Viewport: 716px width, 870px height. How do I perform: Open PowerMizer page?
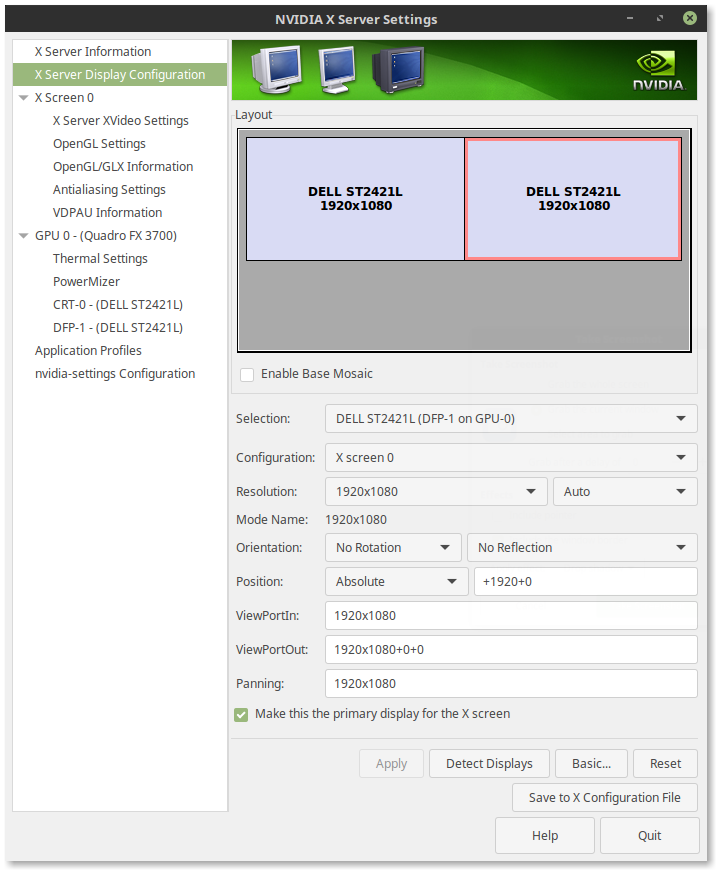tap(86, 282)
